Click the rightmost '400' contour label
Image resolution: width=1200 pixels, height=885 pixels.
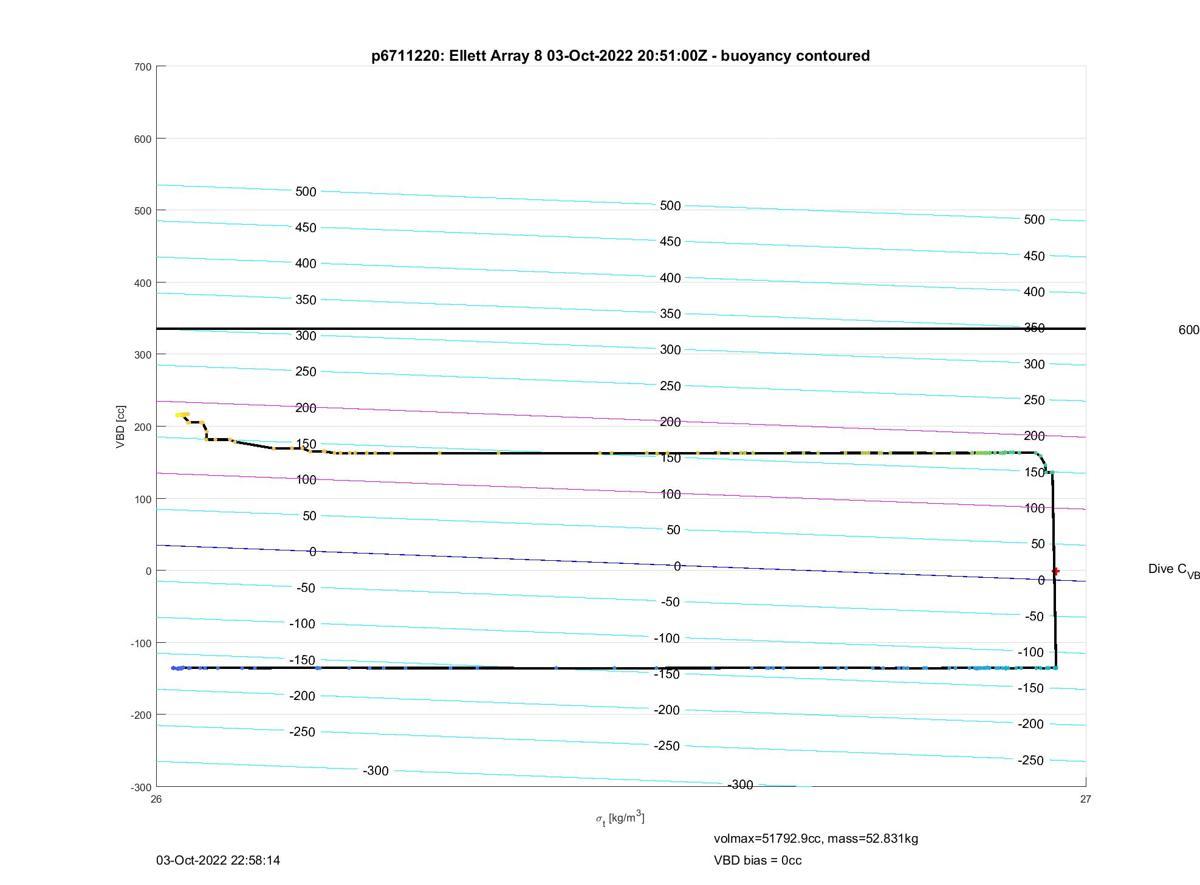1034,292
